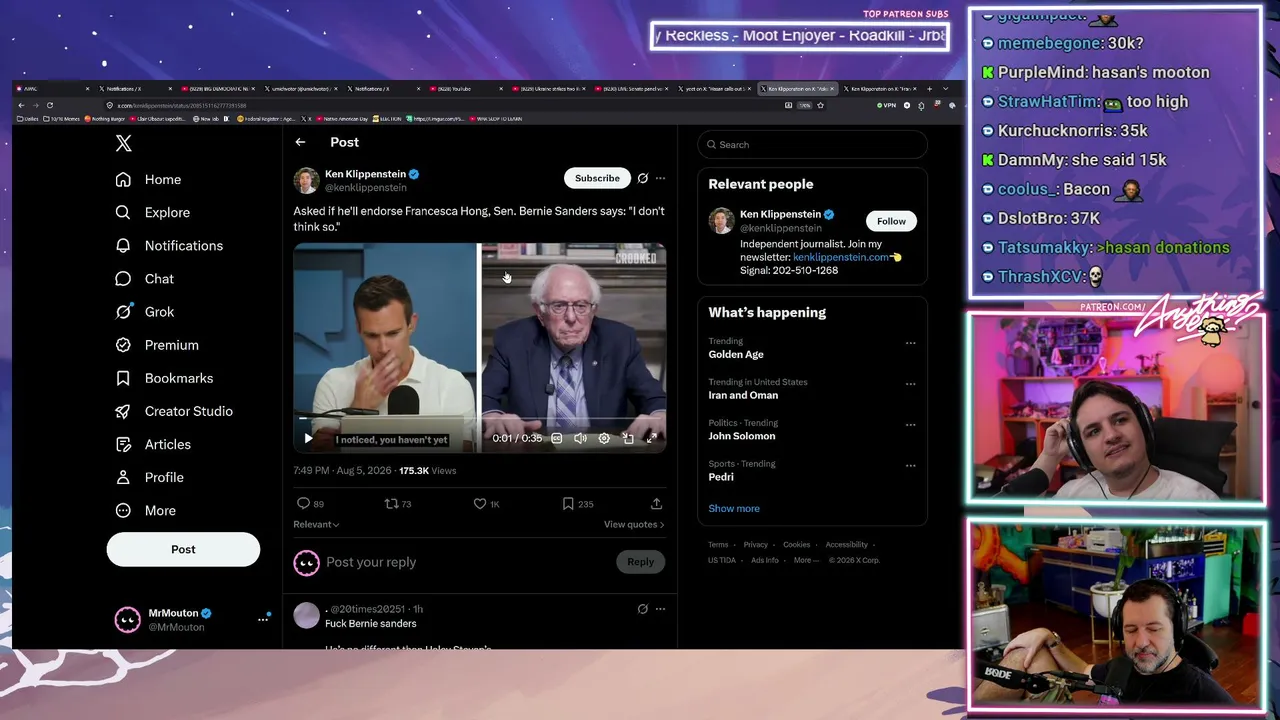Open options for the @20times20251 reply

[660, 609]
